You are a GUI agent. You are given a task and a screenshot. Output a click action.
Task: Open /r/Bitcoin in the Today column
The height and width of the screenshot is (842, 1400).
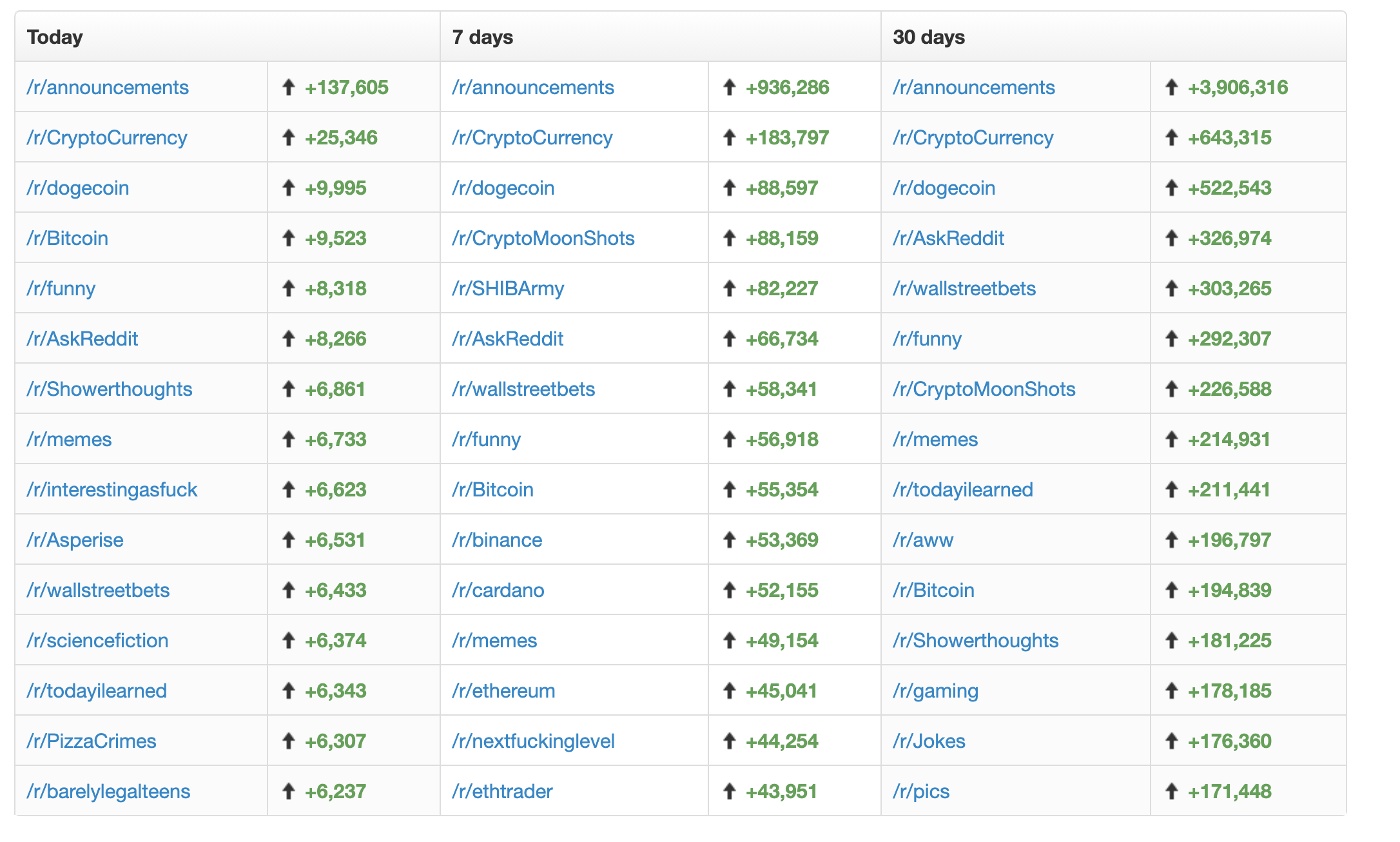(68, 238)
